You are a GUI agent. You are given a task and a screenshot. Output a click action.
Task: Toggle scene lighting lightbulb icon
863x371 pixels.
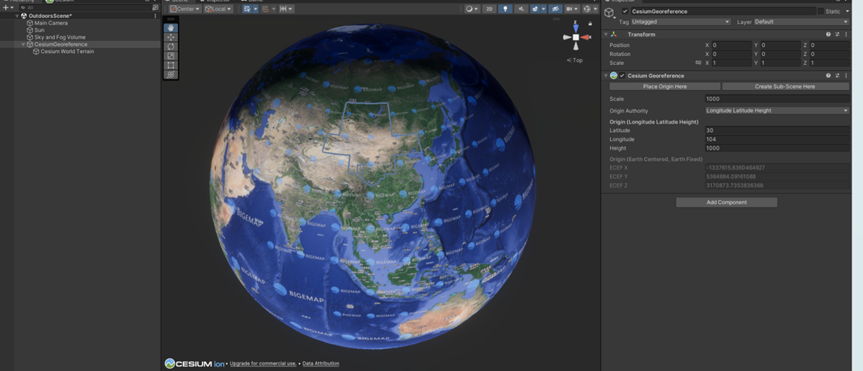point(506,9)
